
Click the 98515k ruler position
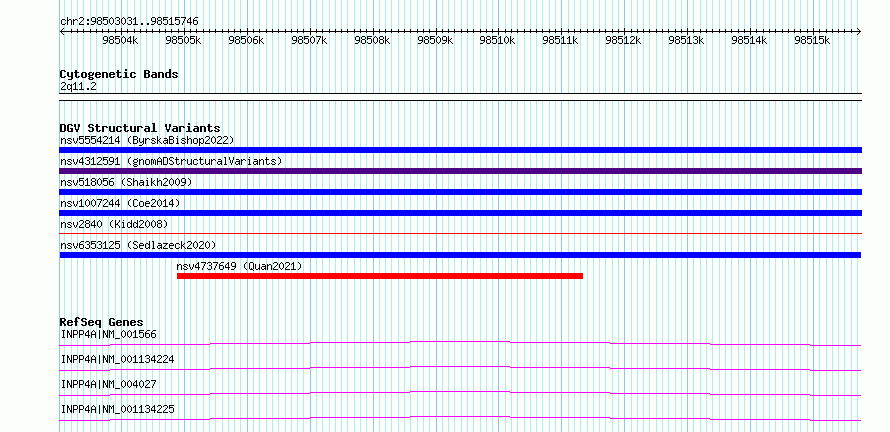pos(812,40)
